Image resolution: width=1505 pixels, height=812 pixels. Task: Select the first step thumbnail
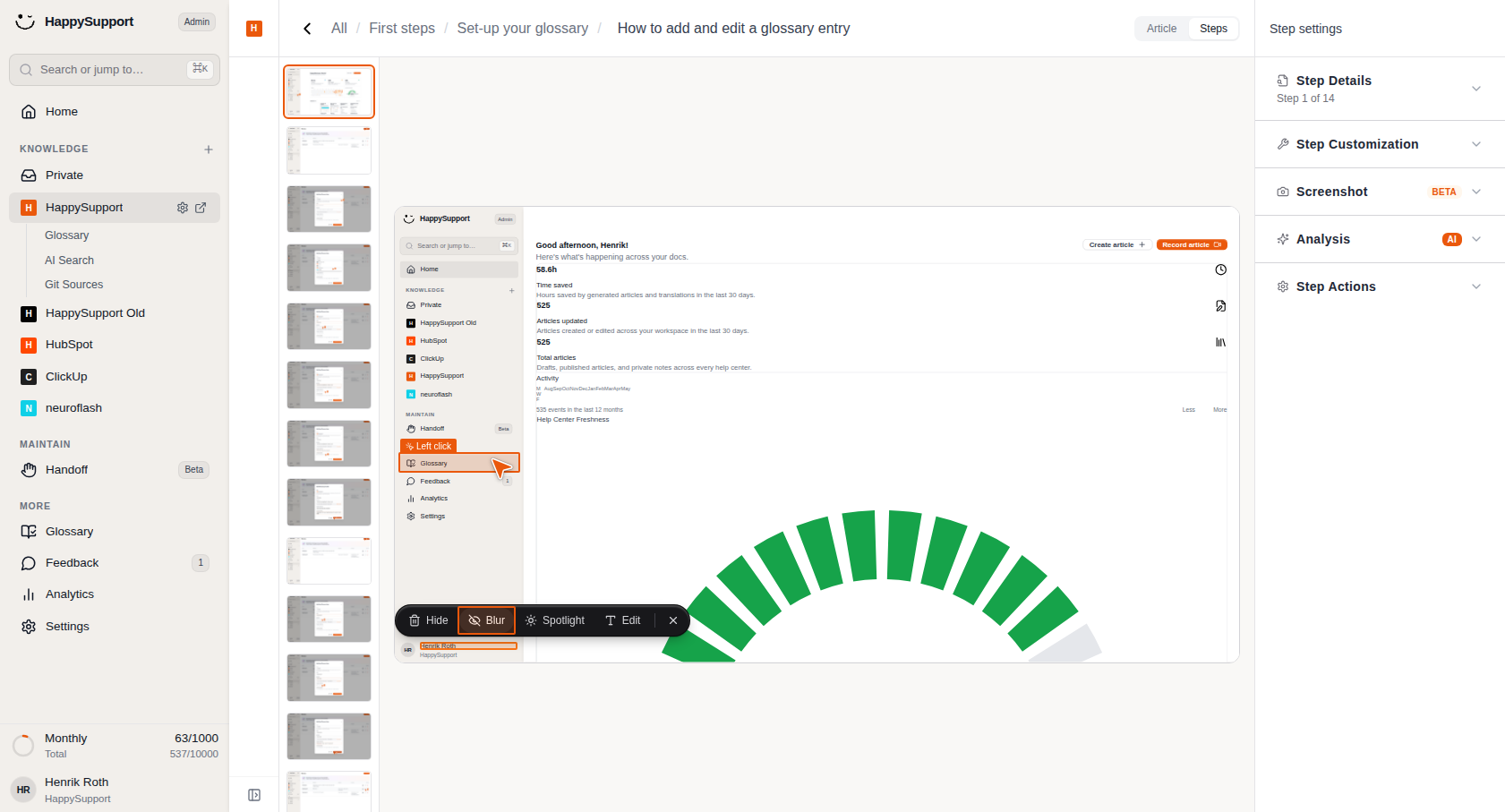coord(329,91)
